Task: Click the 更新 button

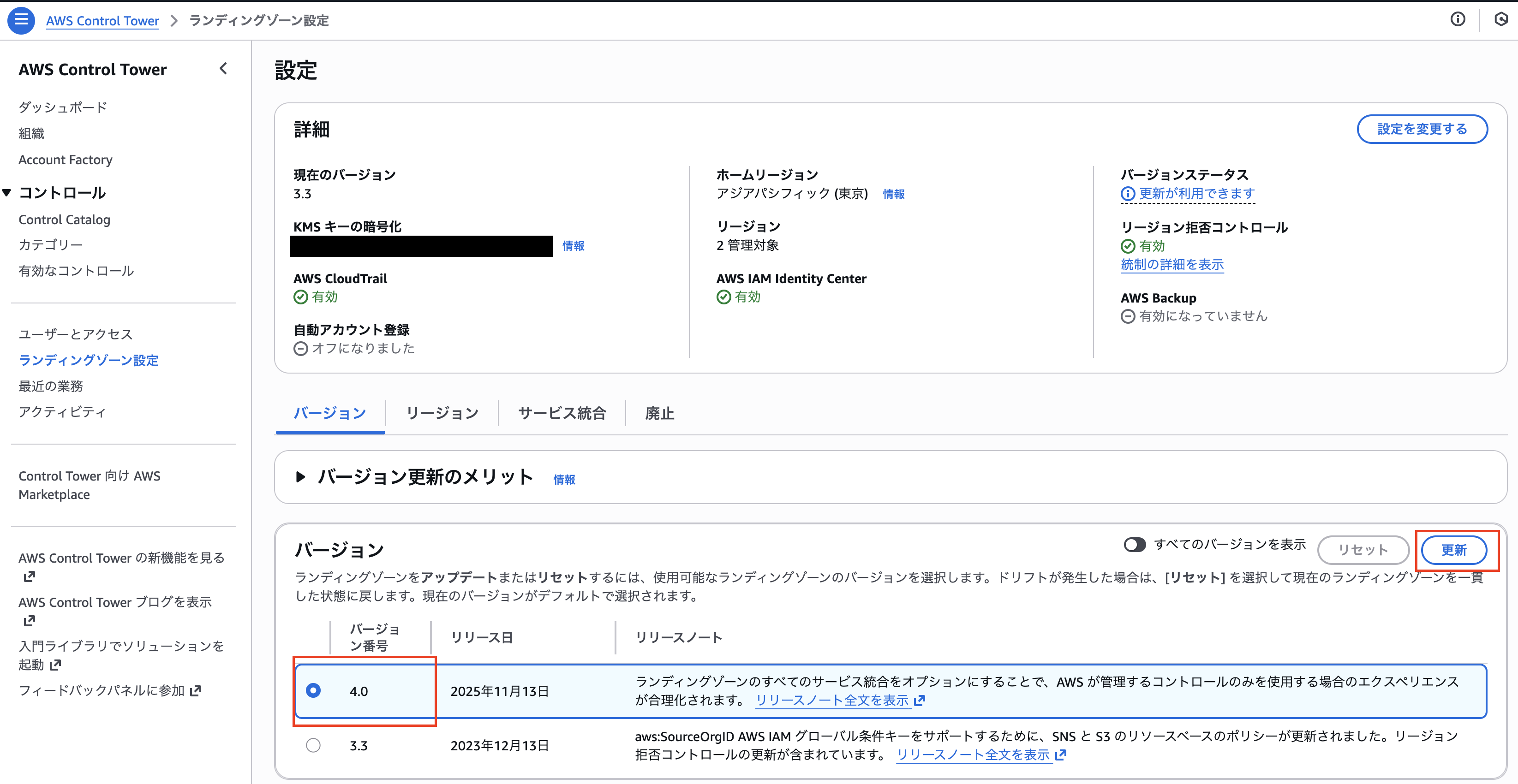Action: coord(1453,550)
